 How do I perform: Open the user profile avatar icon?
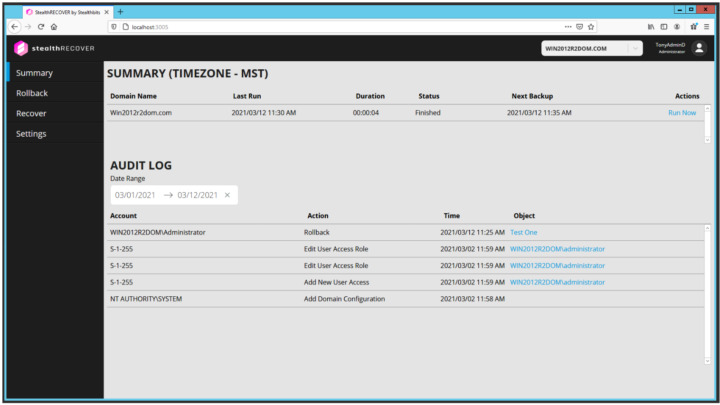[699, 48]
